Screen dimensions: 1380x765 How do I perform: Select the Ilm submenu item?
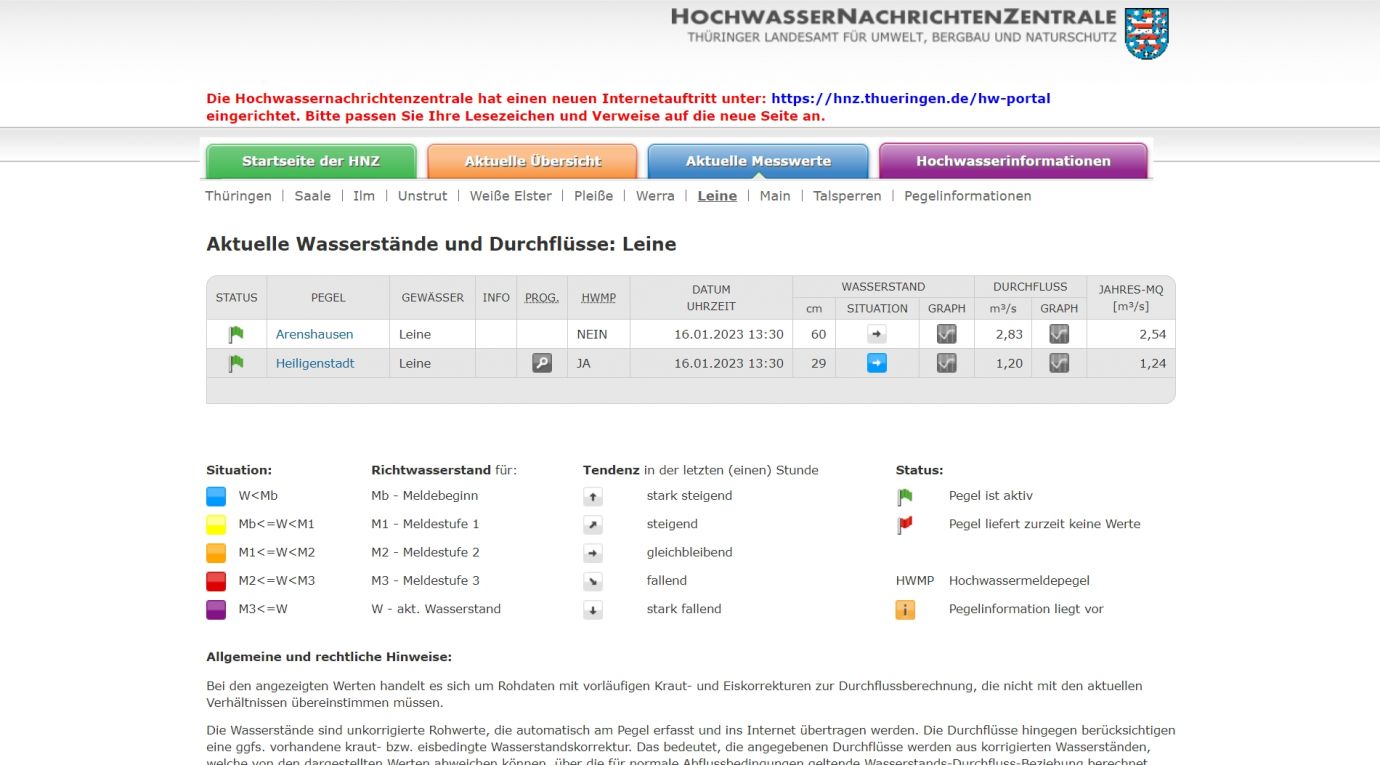coord(364,196)
